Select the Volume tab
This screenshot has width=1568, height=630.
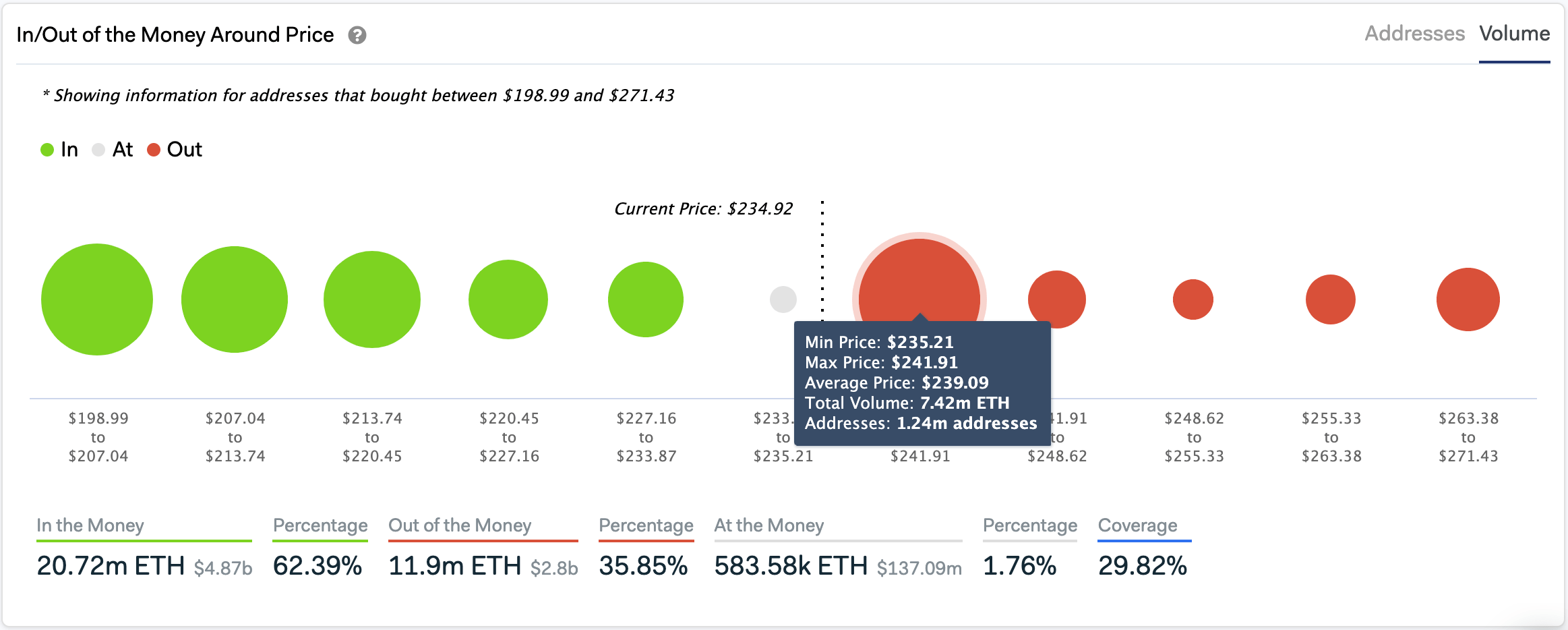pos(1514,34)
